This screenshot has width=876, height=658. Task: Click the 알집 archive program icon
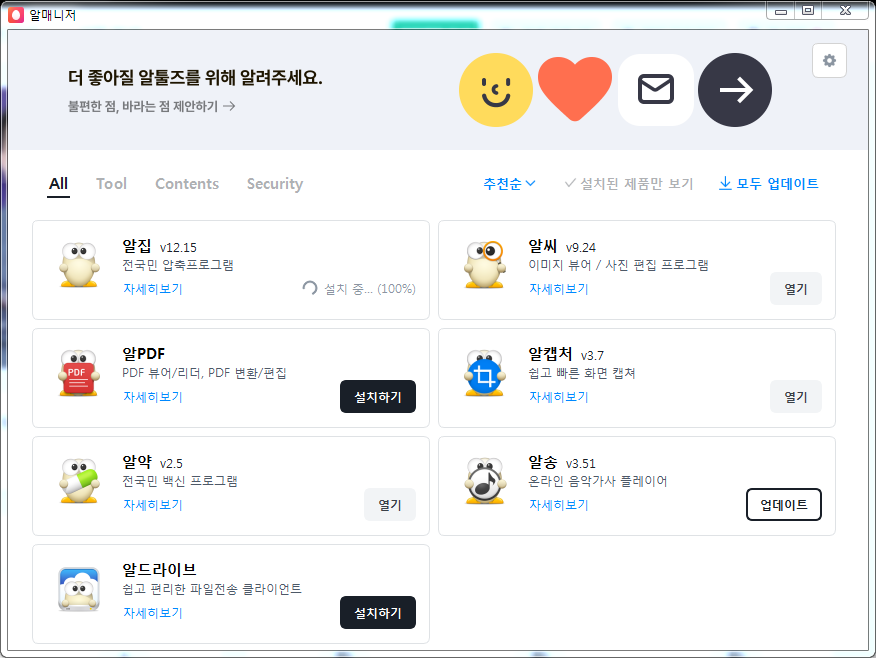point(79,264)
